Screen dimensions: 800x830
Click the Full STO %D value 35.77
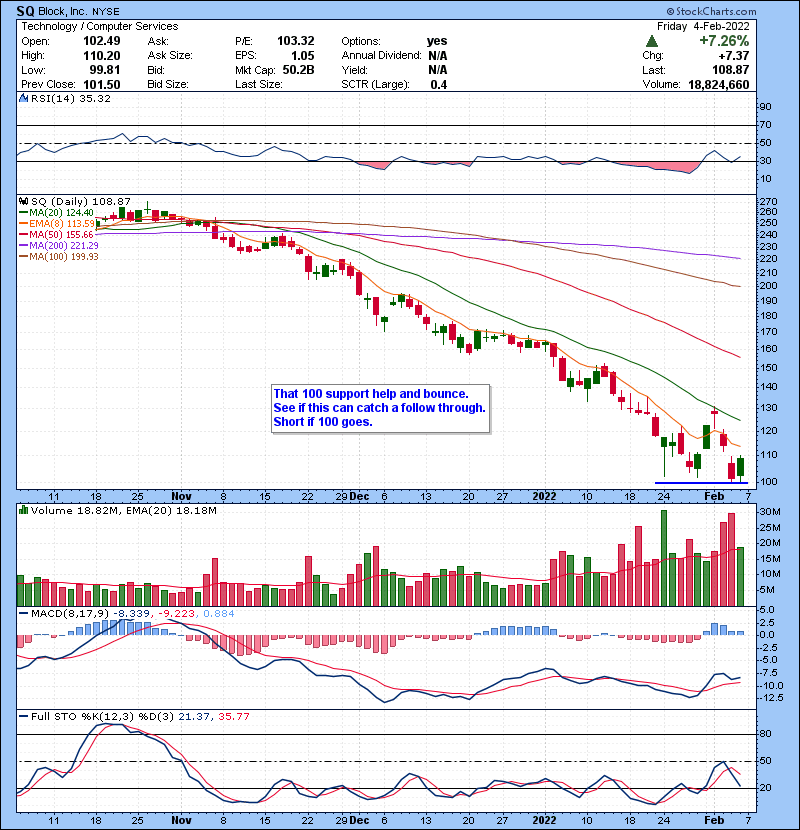tap(233, 717)
